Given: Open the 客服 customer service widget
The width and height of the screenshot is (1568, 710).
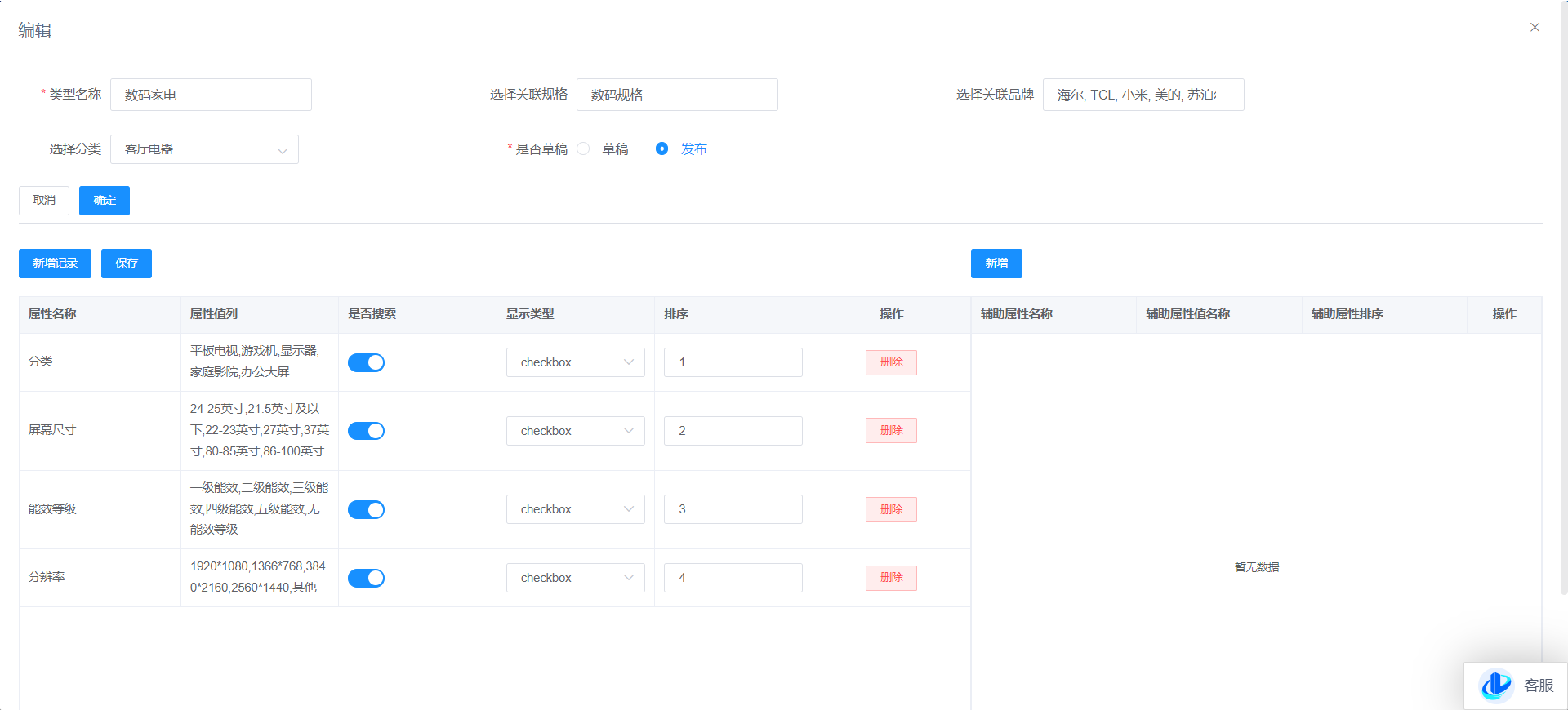Looking at the screenshot, I should coord(1516,686).
